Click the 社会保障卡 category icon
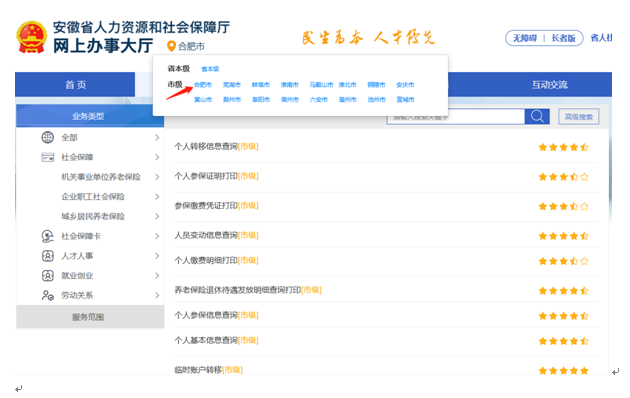This screenshot has width=630, height=398. (x=47, y=236)
